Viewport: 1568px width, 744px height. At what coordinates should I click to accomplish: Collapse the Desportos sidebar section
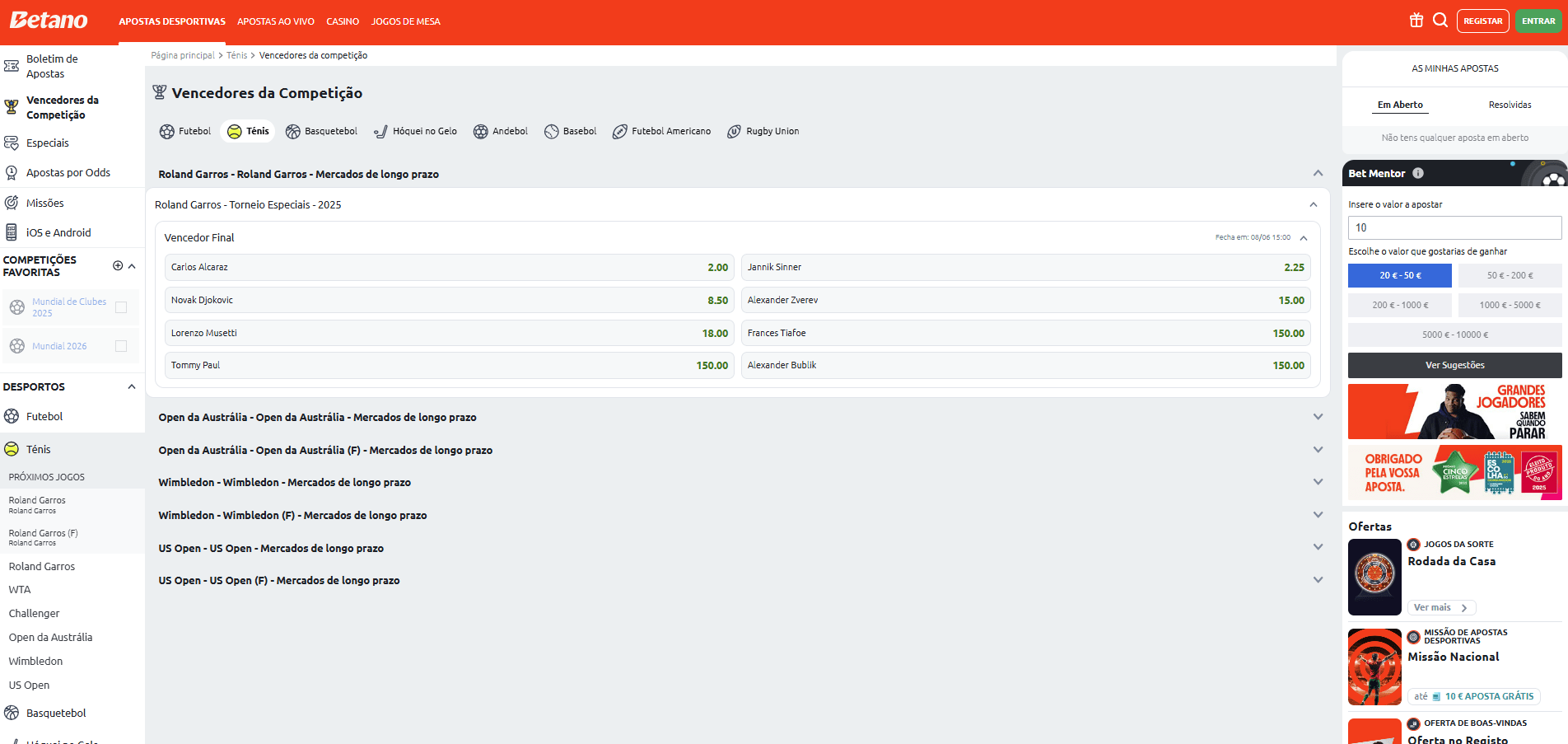(x=132, y=386)
